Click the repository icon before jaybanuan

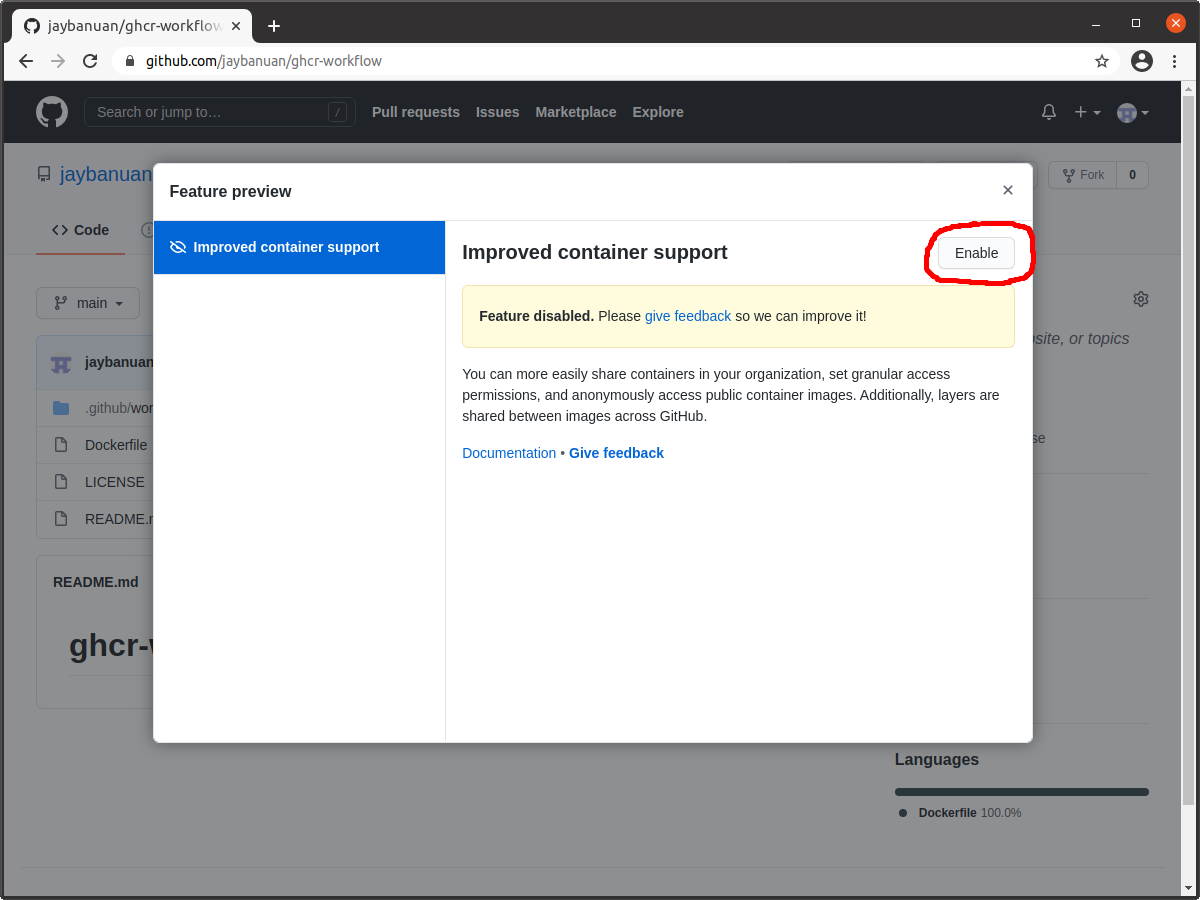point(44,174)
